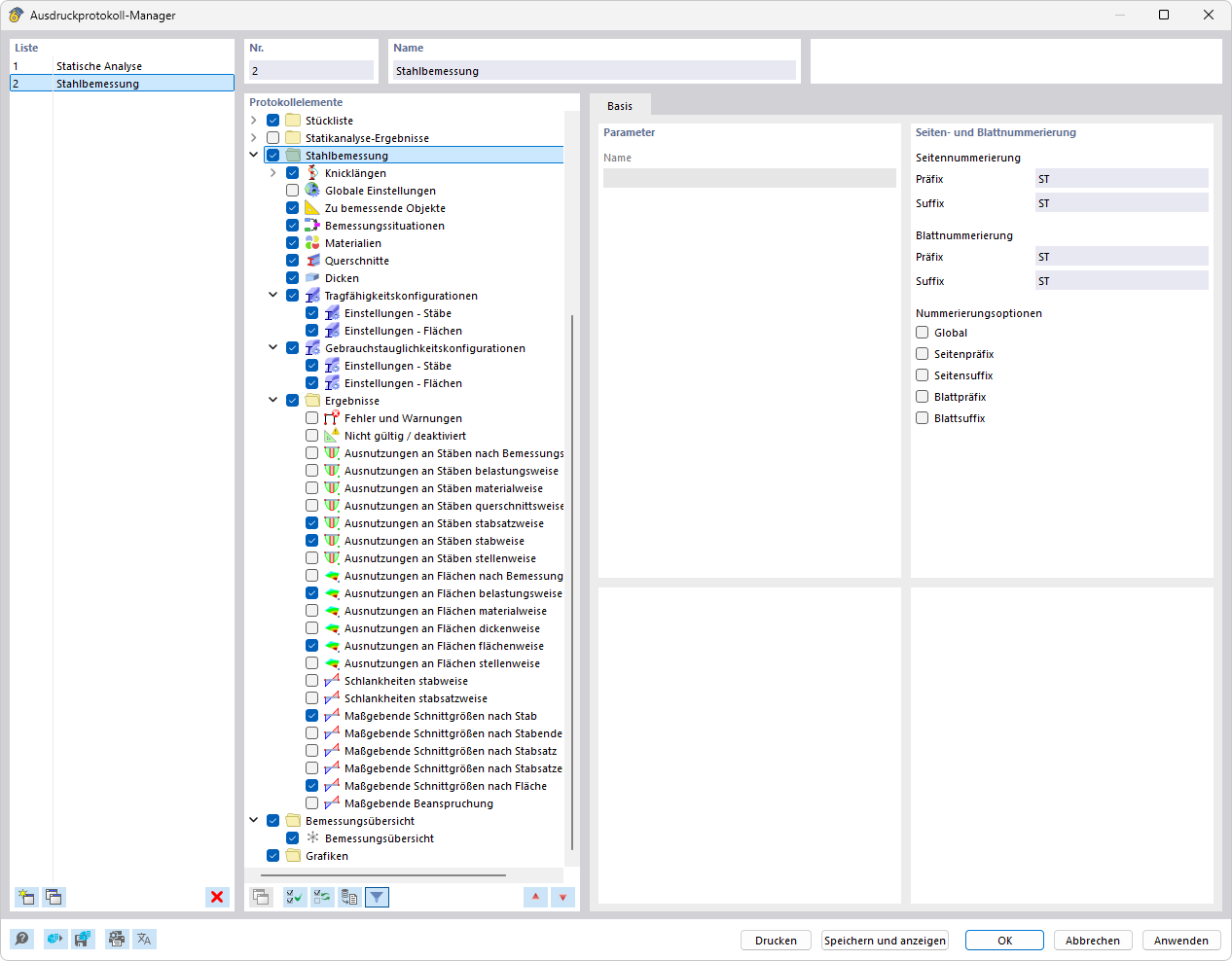Open the language translation icon

tap(144, 939)
